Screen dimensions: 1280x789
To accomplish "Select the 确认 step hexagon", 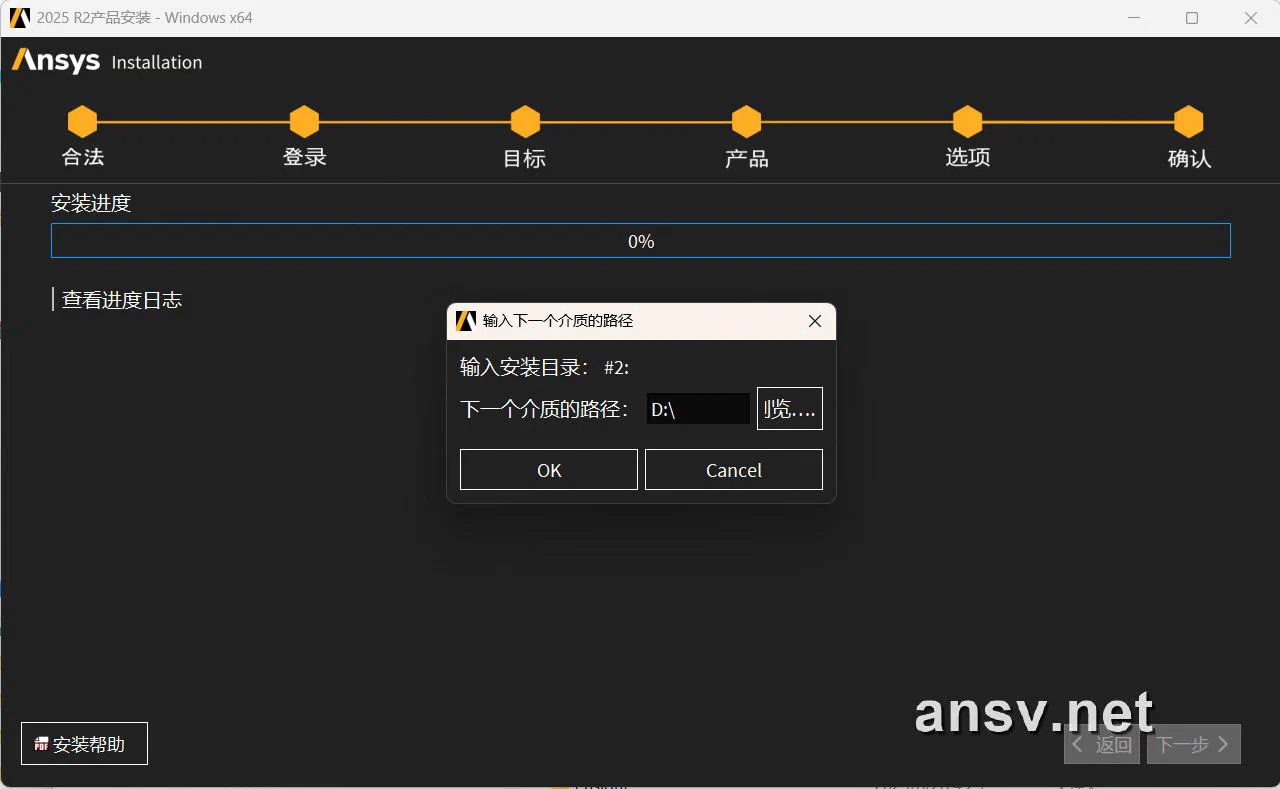I will pyautogui.click(x=1188, y=122).
